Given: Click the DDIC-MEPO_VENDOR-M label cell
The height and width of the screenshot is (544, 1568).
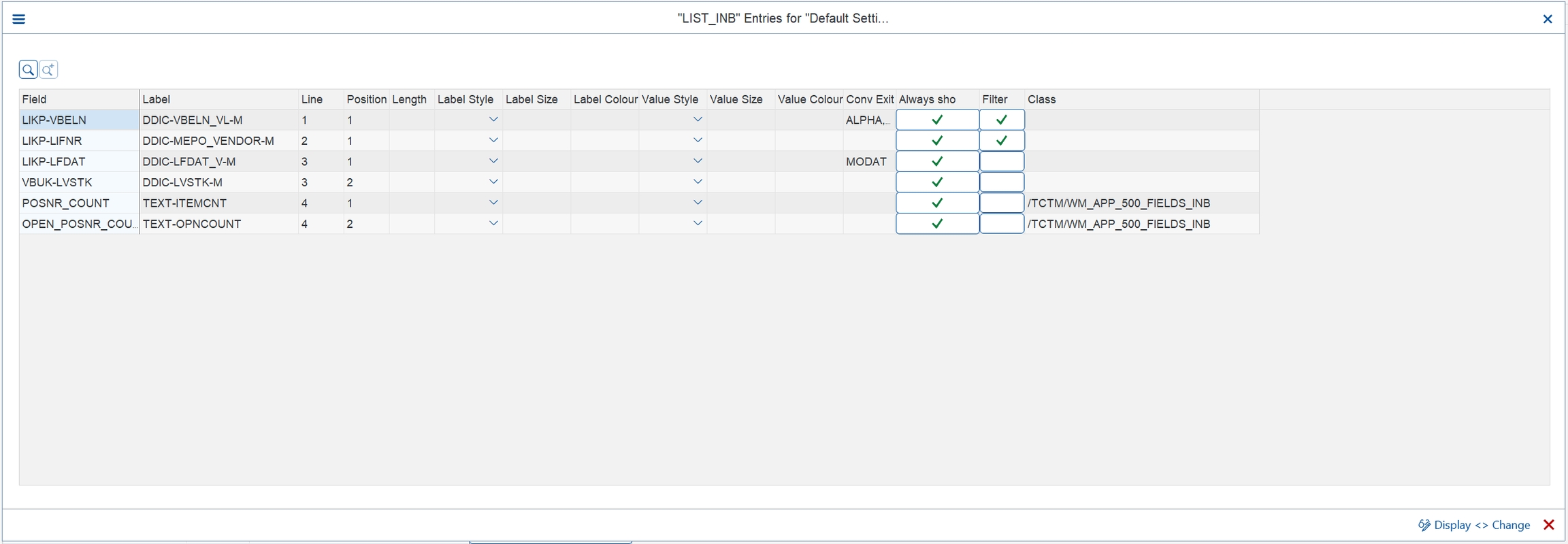Looking at the screenshot, I should (x=218, y=141).
